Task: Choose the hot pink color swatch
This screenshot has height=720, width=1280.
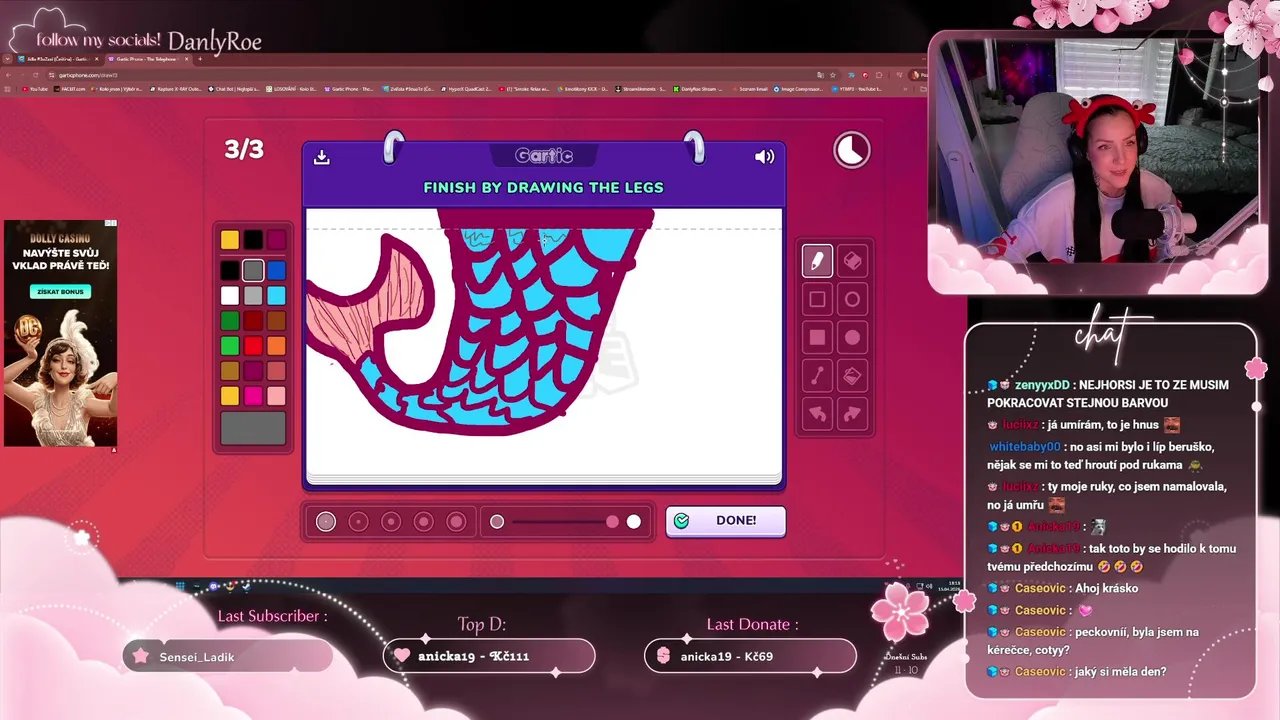Action: tap(253, 396)
